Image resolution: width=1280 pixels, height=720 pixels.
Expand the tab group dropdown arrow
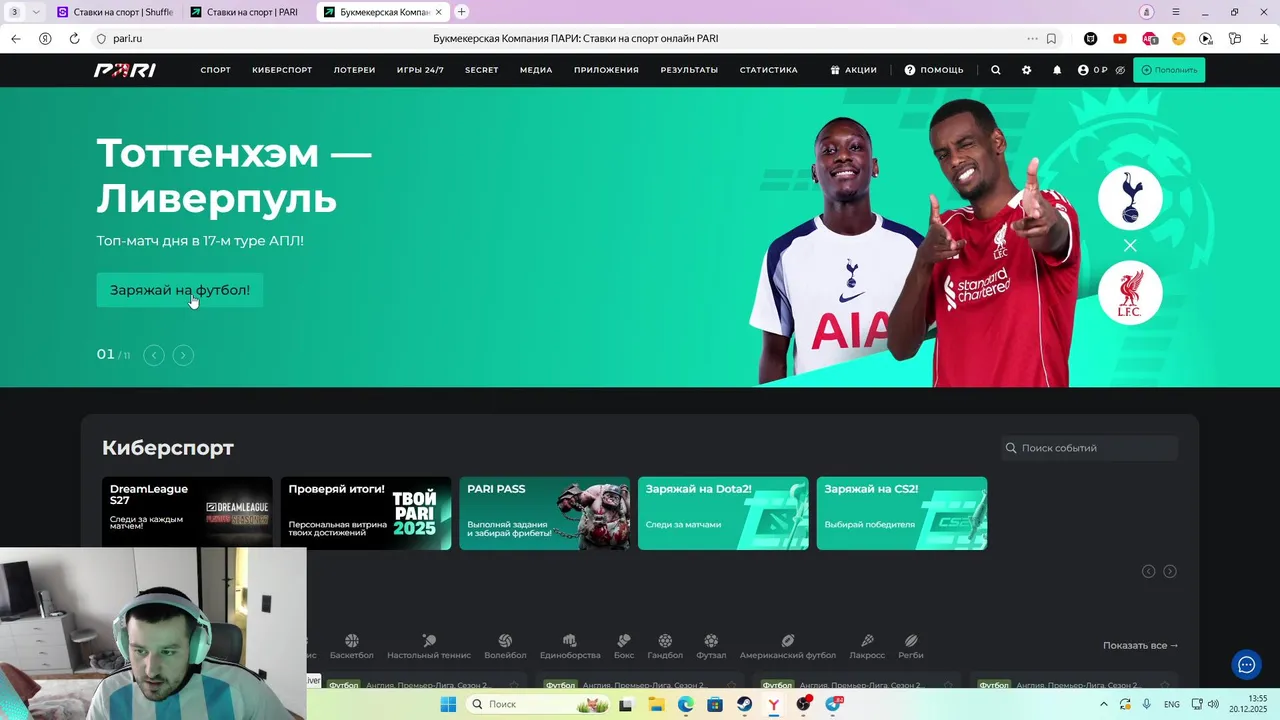(37, 12)
